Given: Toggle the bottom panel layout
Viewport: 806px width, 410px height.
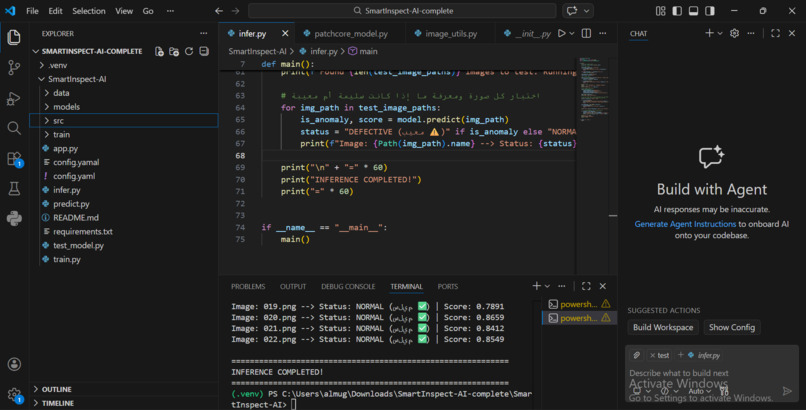Looking at the screenshot, I should [693, 11].
